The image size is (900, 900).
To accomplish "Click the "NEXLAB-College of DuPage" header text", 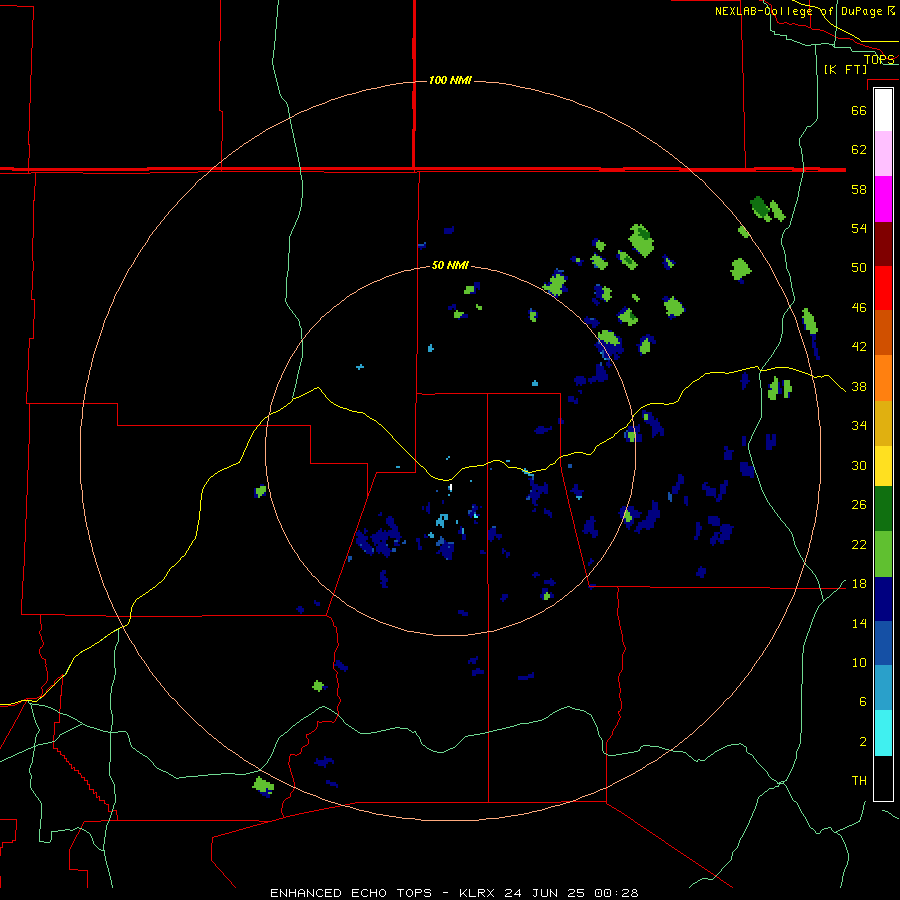I will 799,11.
